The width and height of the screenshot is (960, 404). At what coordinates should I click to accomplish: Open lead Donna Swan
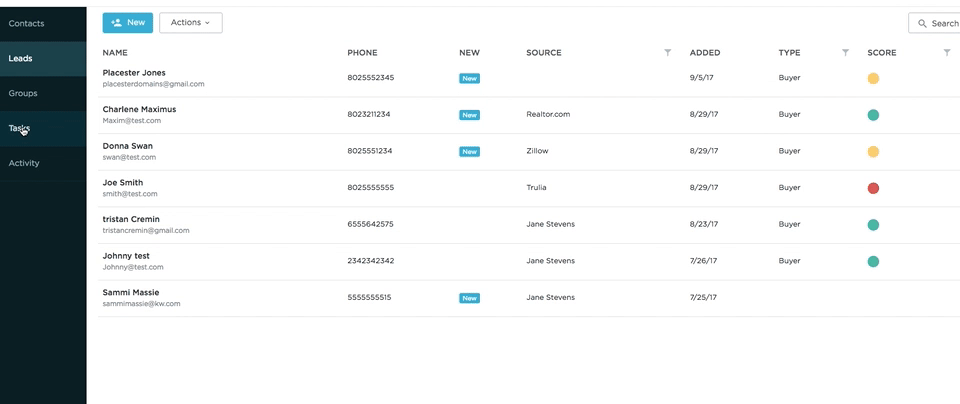coord(127,146)
